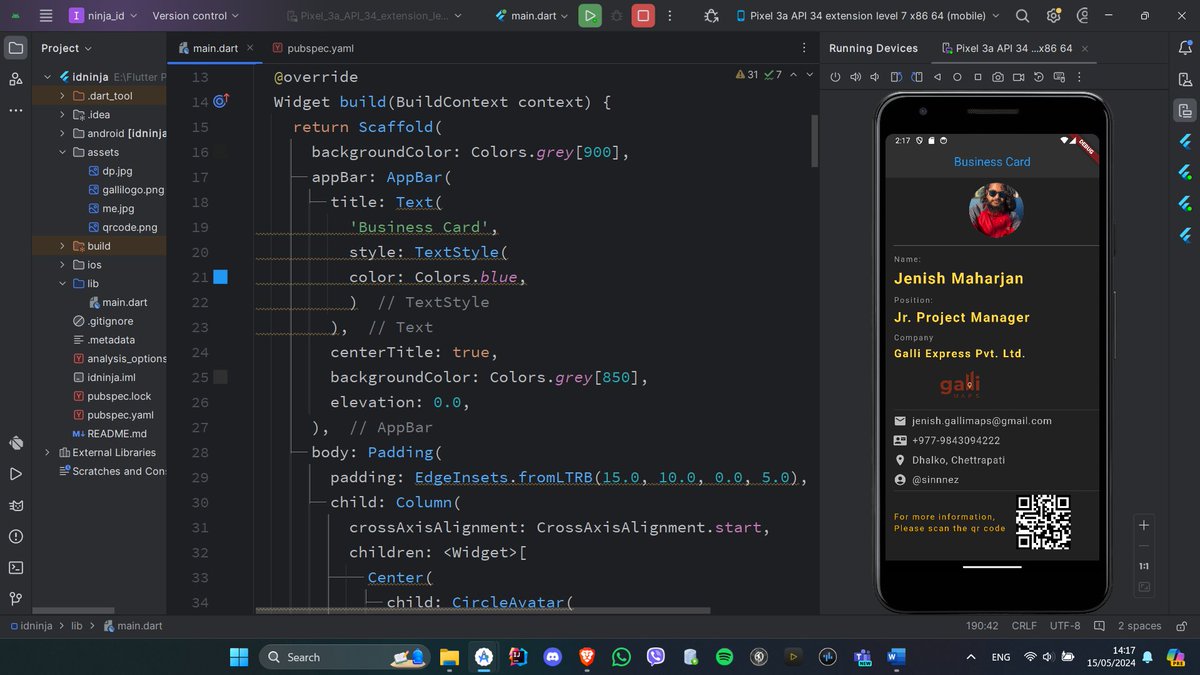The image size is (1200, 675).
Task: Click blue color swatch in gutter line 21
Action: 221,277
